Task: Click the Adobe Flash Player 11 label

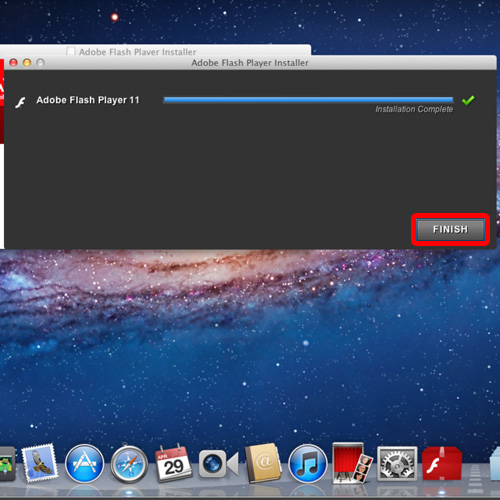Action: (88, 100)
